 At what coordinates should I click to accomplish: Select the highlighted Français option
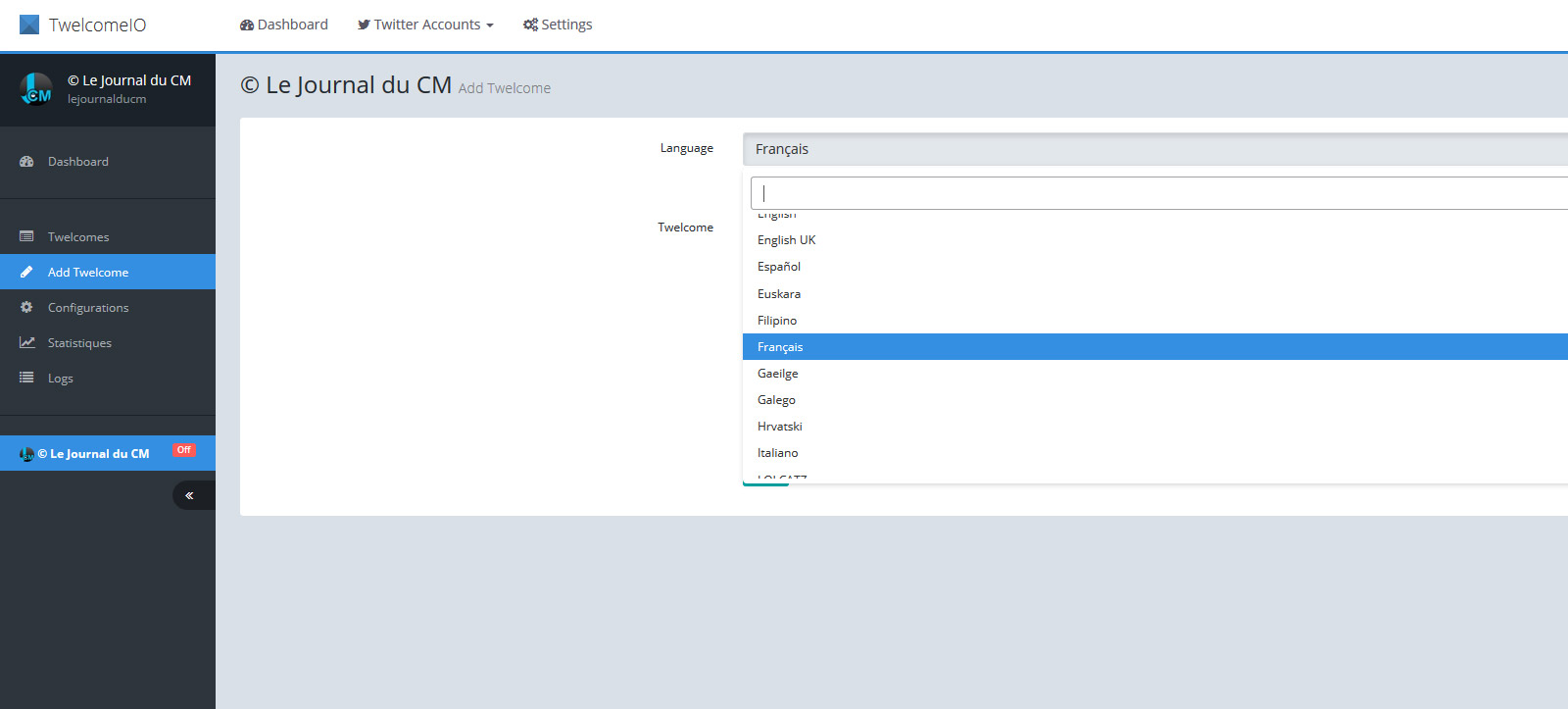[x=1155, y=347]
